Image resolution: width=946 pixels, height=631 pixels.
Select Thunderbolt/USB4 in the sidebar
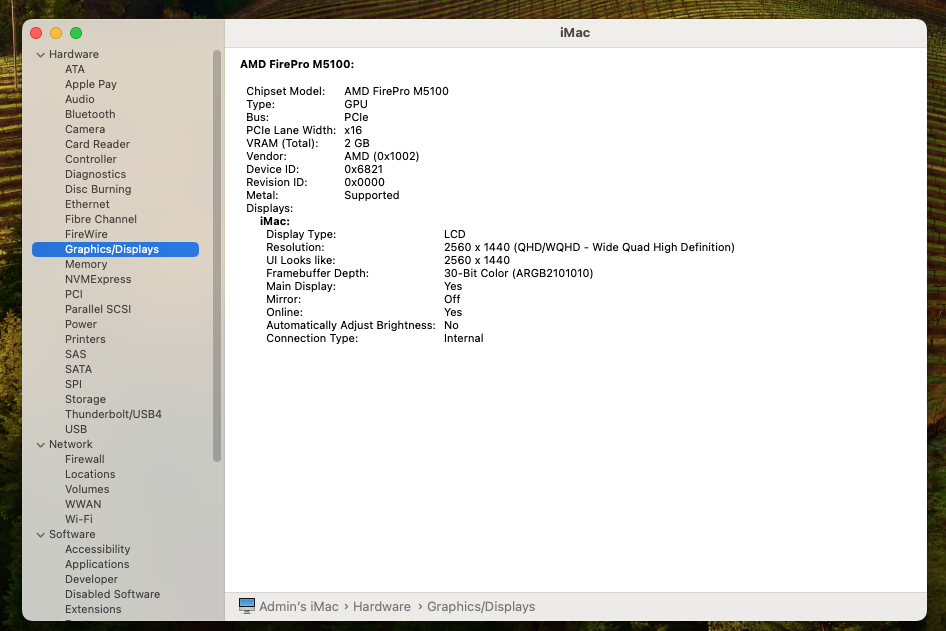113,414
